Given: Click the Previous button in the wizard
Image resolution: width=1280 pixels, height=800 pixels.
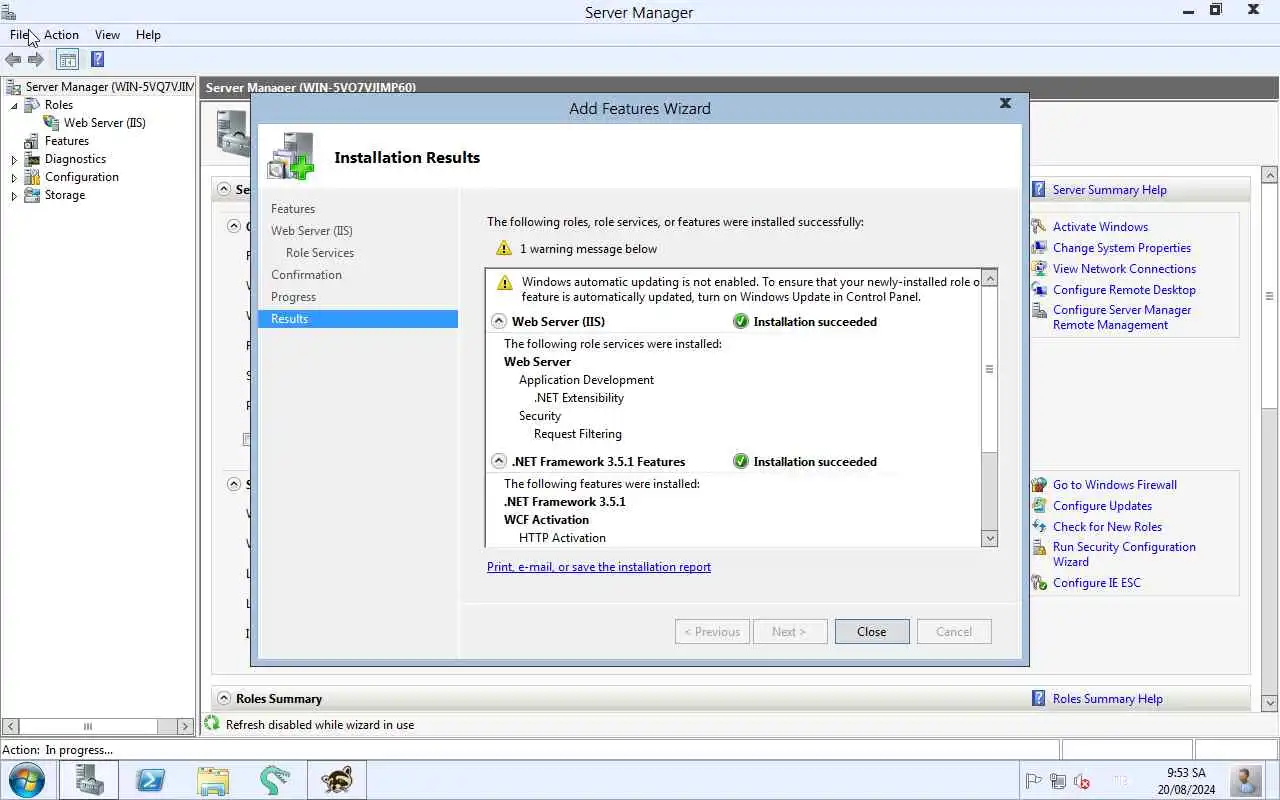Looking at the screenshot, I should coord(712,632).
